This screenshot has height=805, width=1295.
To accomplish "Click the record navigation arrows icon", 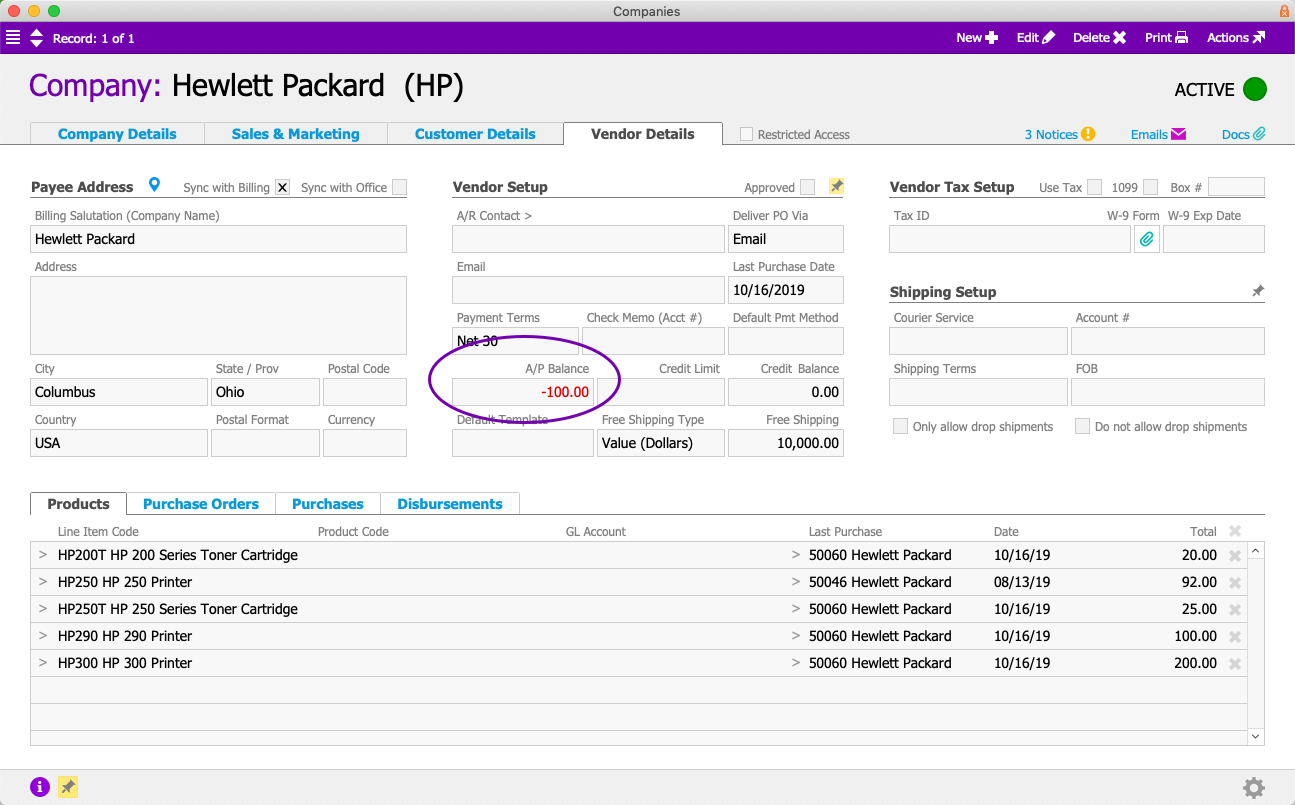I will tap(37, 38).
